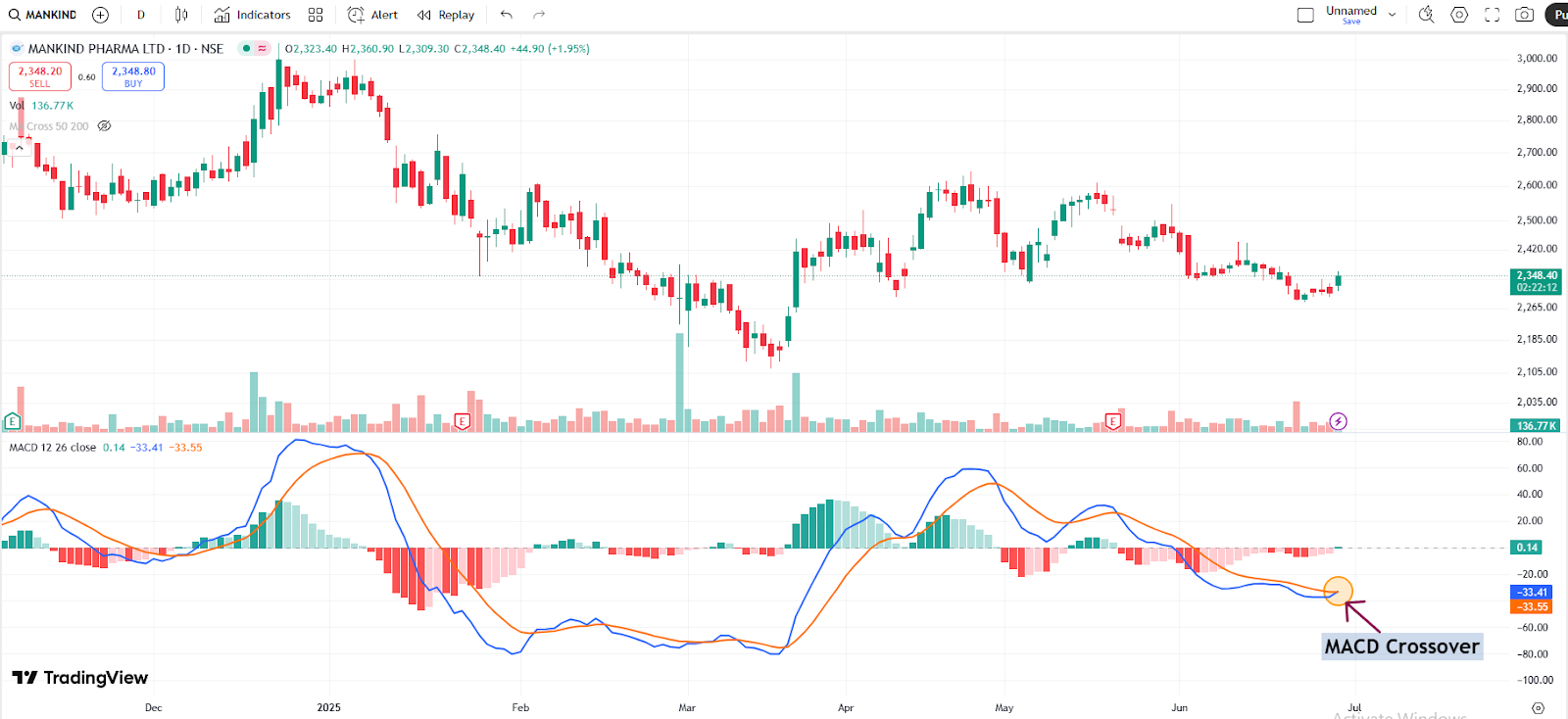Open the earnings E marker near December
The width and height of the screenshot is (1568, 719).
(12, 421)
